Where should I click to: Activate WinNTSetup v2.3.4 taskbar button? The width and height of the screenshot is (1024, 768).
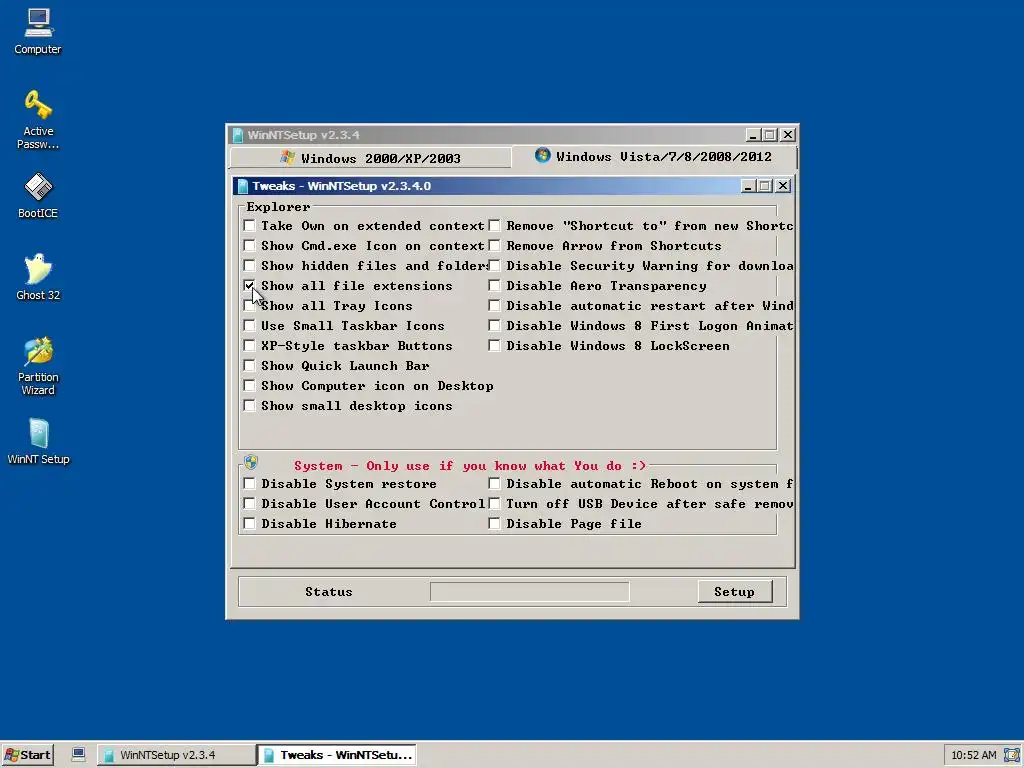click(176, 755)
